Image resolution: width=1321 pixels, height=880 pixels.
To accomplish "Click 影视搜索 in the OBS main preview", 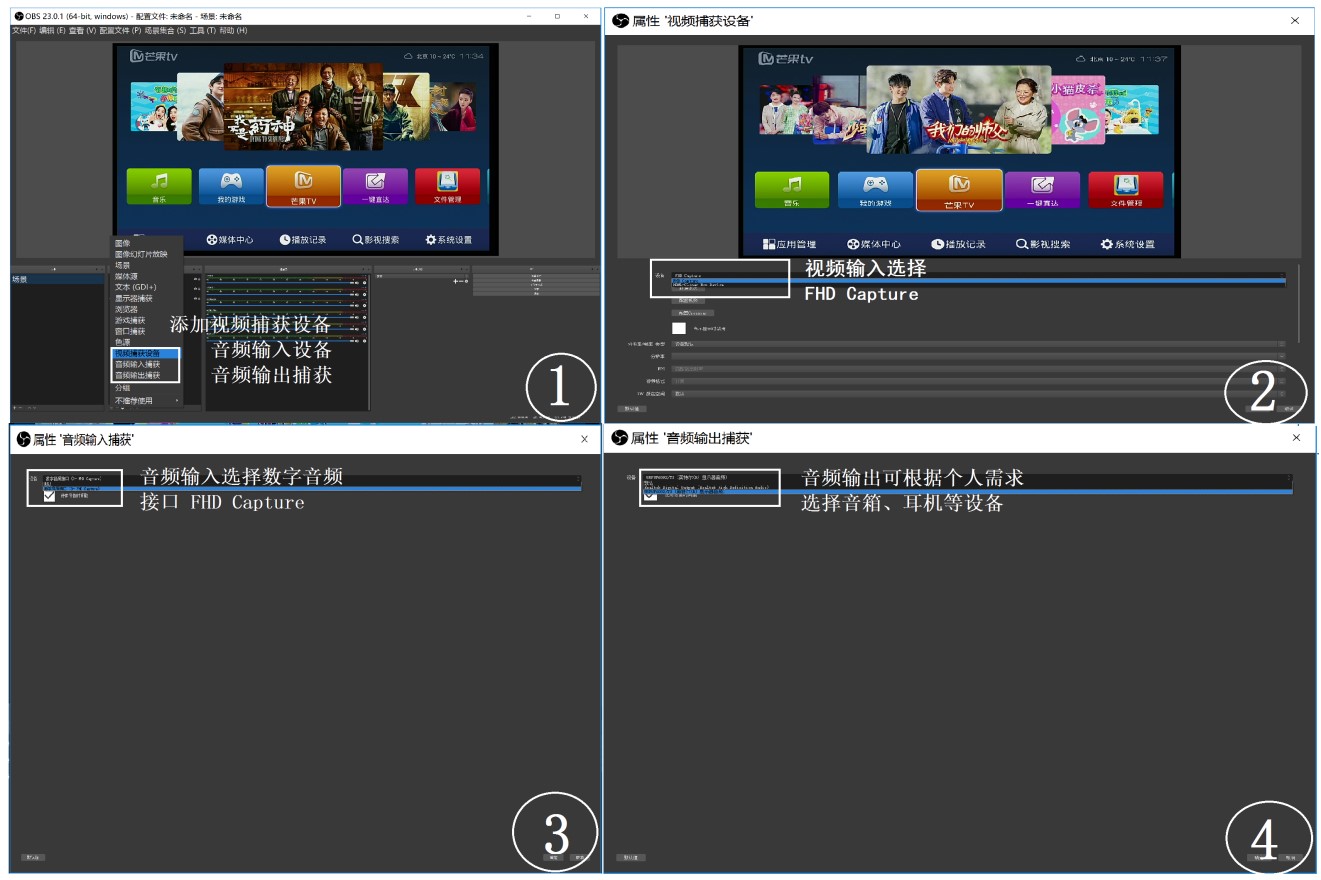I will pos(375,240).
